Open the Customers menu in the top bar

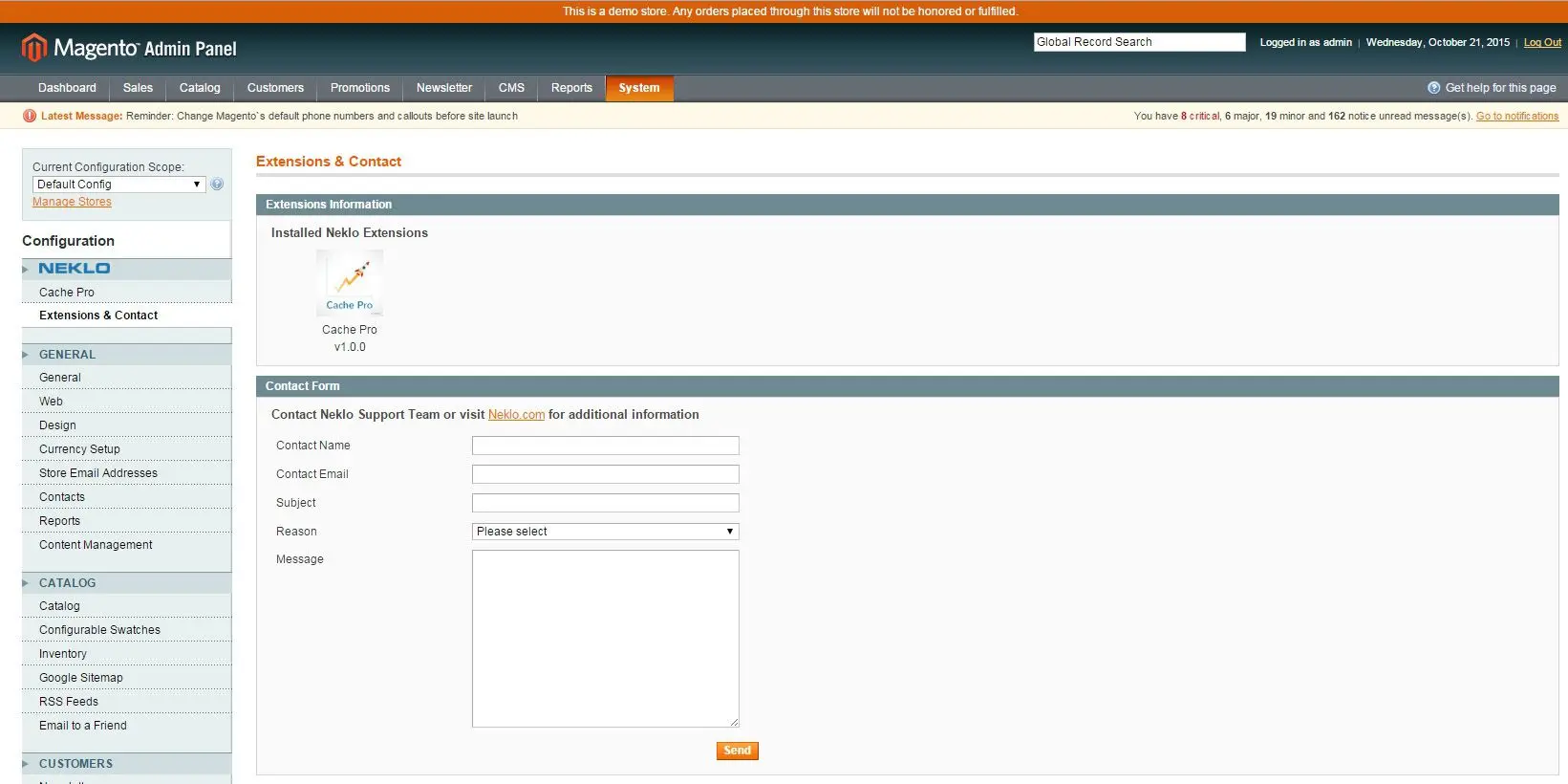pos(275,88)
